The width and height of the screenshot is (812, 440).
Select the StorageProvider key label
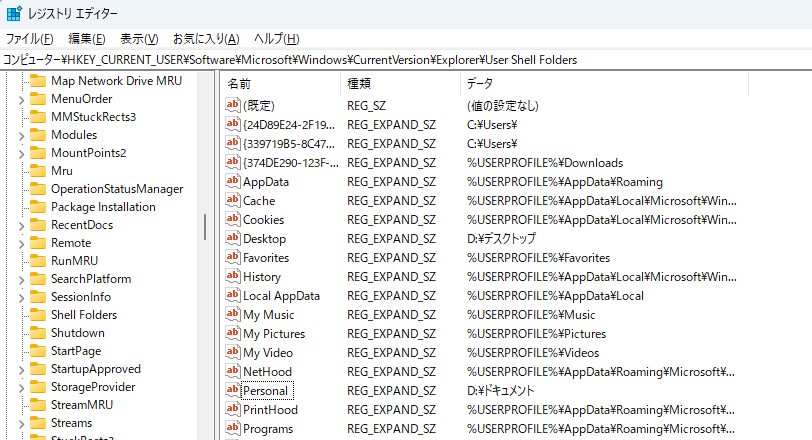pyautogui.click(x=93, y=387)
